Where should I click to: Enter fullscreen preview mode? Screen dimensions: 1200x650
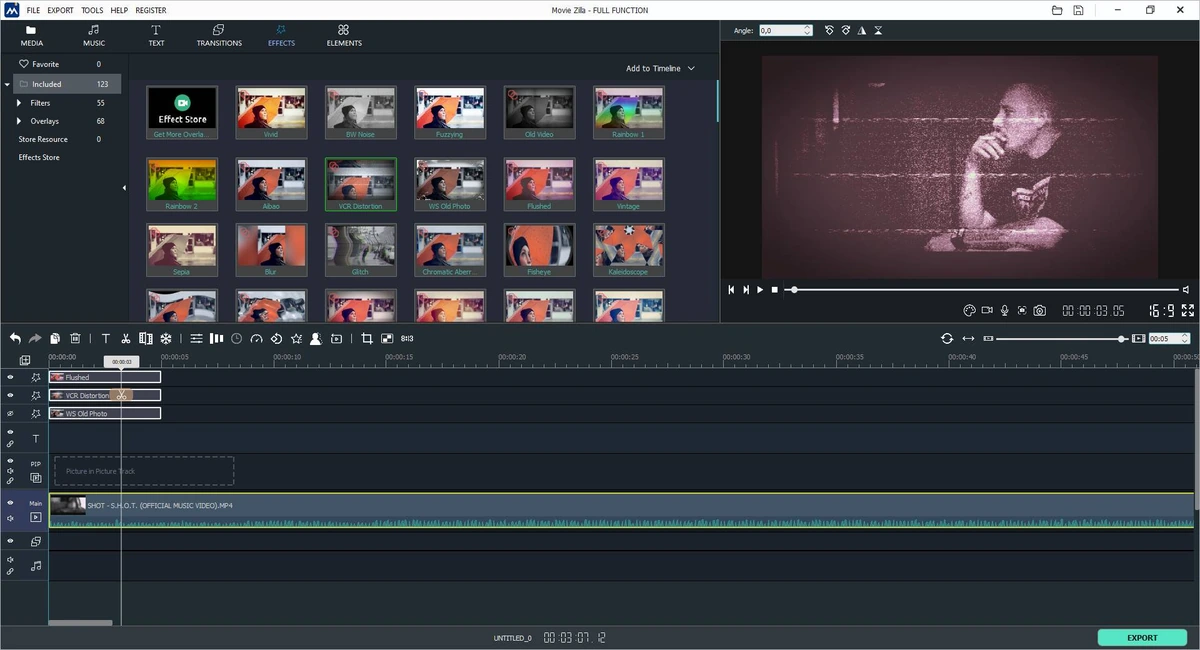[x=1188, y=311]
